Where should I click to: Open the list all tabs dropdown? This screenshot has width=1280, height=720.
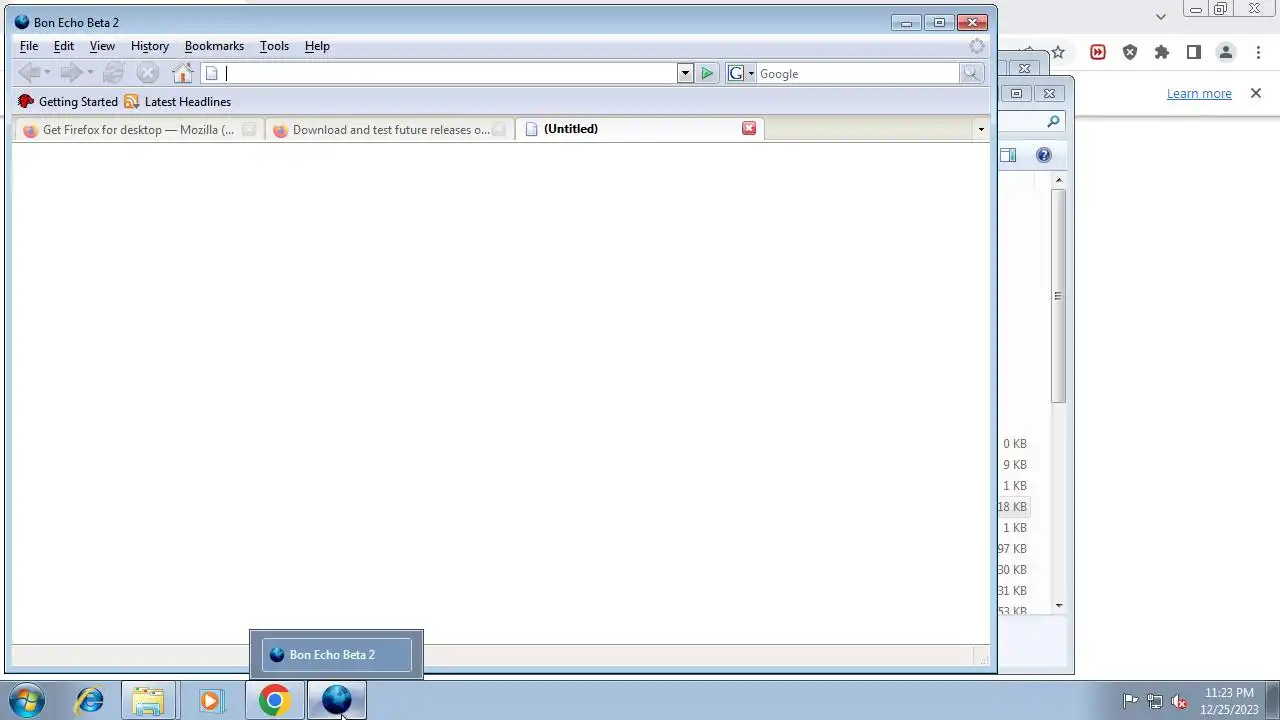(980, 129)
